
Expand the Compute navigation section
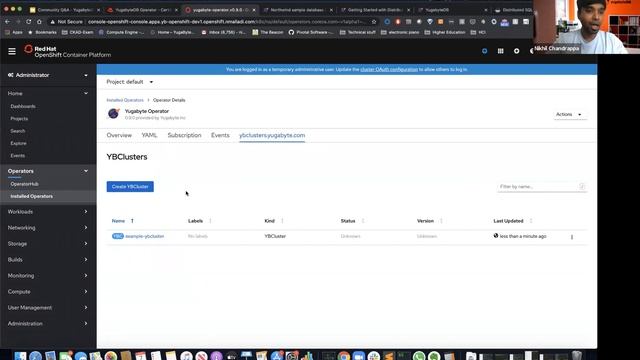coord(48,292)
